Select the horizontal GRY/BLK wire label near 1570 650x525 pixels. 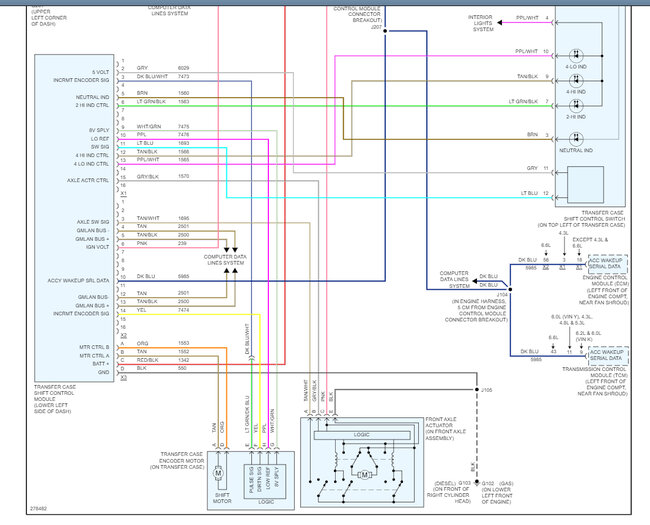[148, 176]
